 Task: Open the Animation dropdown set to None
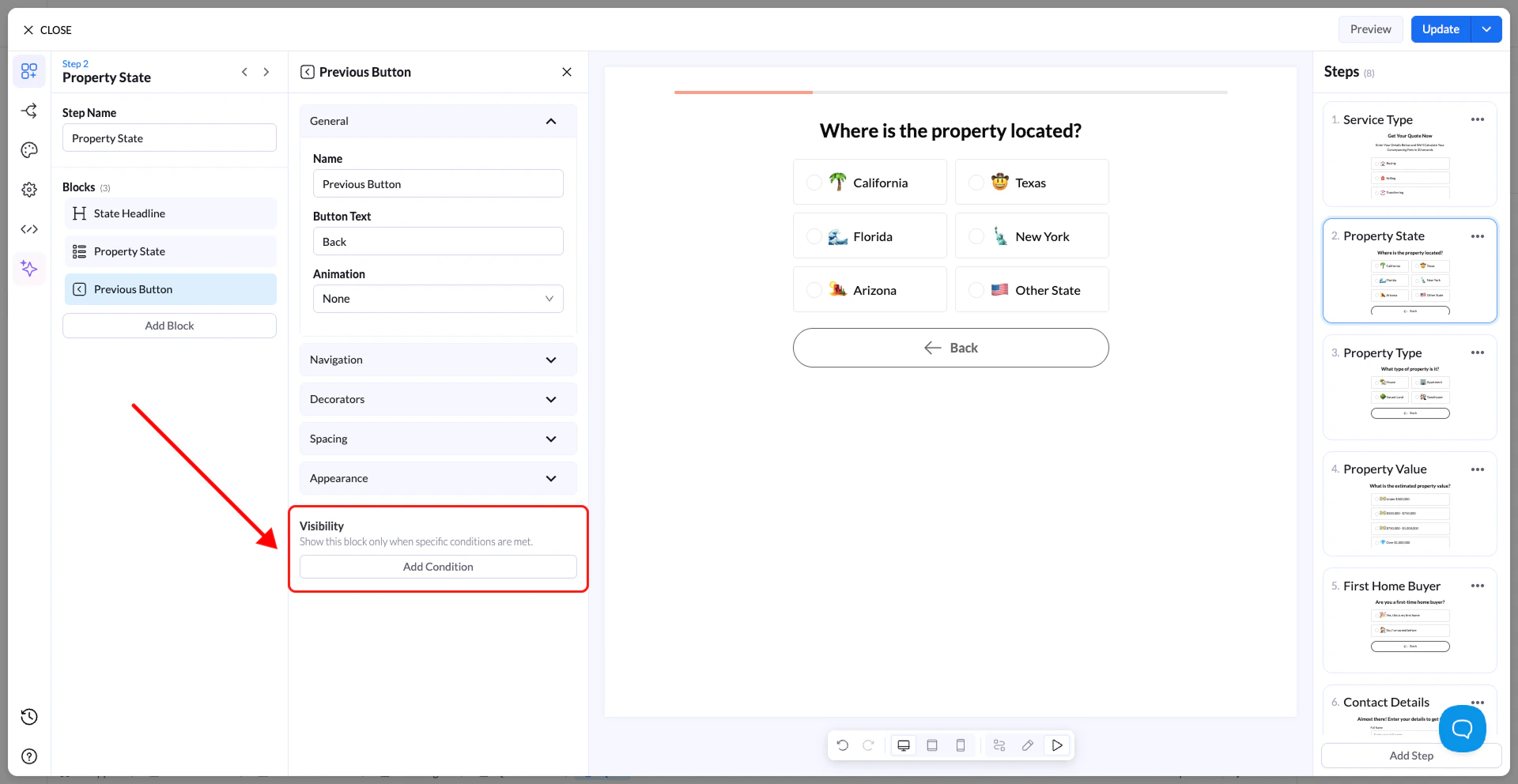click(x=438, y=299)
